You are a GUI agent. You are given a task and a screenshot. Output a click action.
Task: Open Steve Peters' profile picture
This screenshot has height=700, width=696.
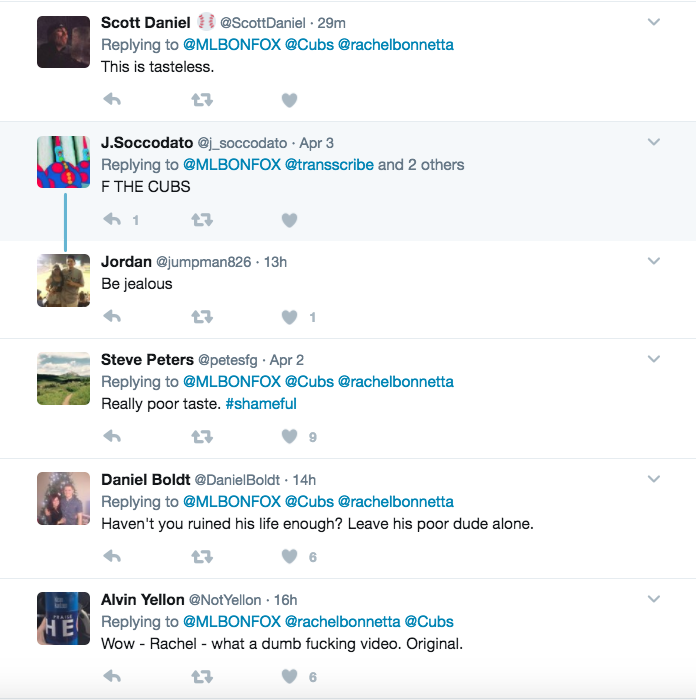[x=63, y=378]
